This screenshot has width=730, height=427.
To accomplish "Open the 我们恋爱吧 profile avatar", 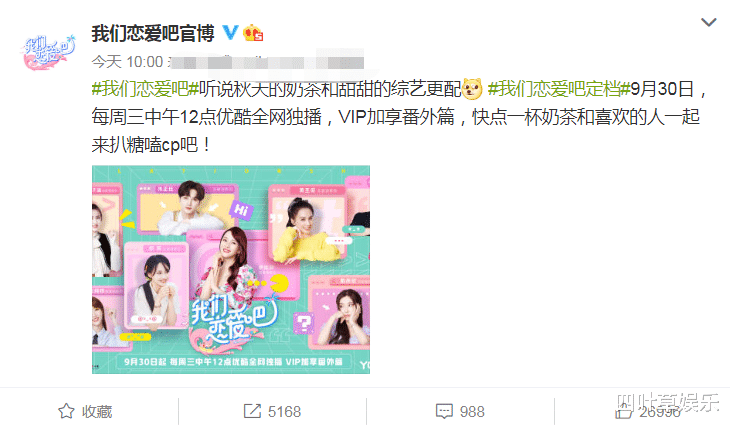I will [x=47, y=51].
